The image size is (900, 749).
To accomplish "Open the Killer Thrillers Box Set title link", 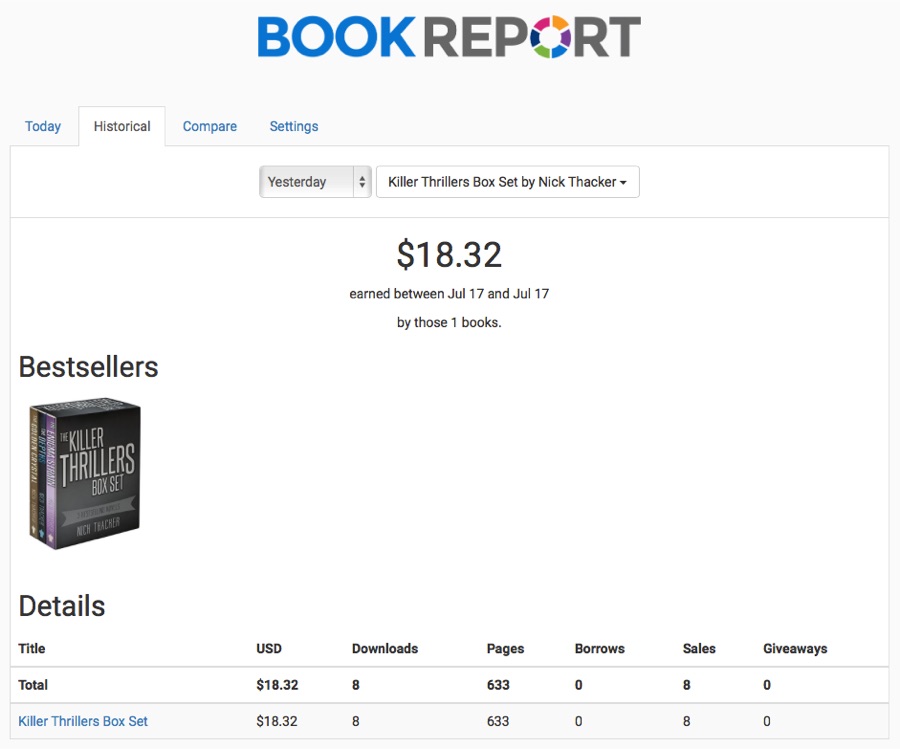I will (x=83, y=720).
